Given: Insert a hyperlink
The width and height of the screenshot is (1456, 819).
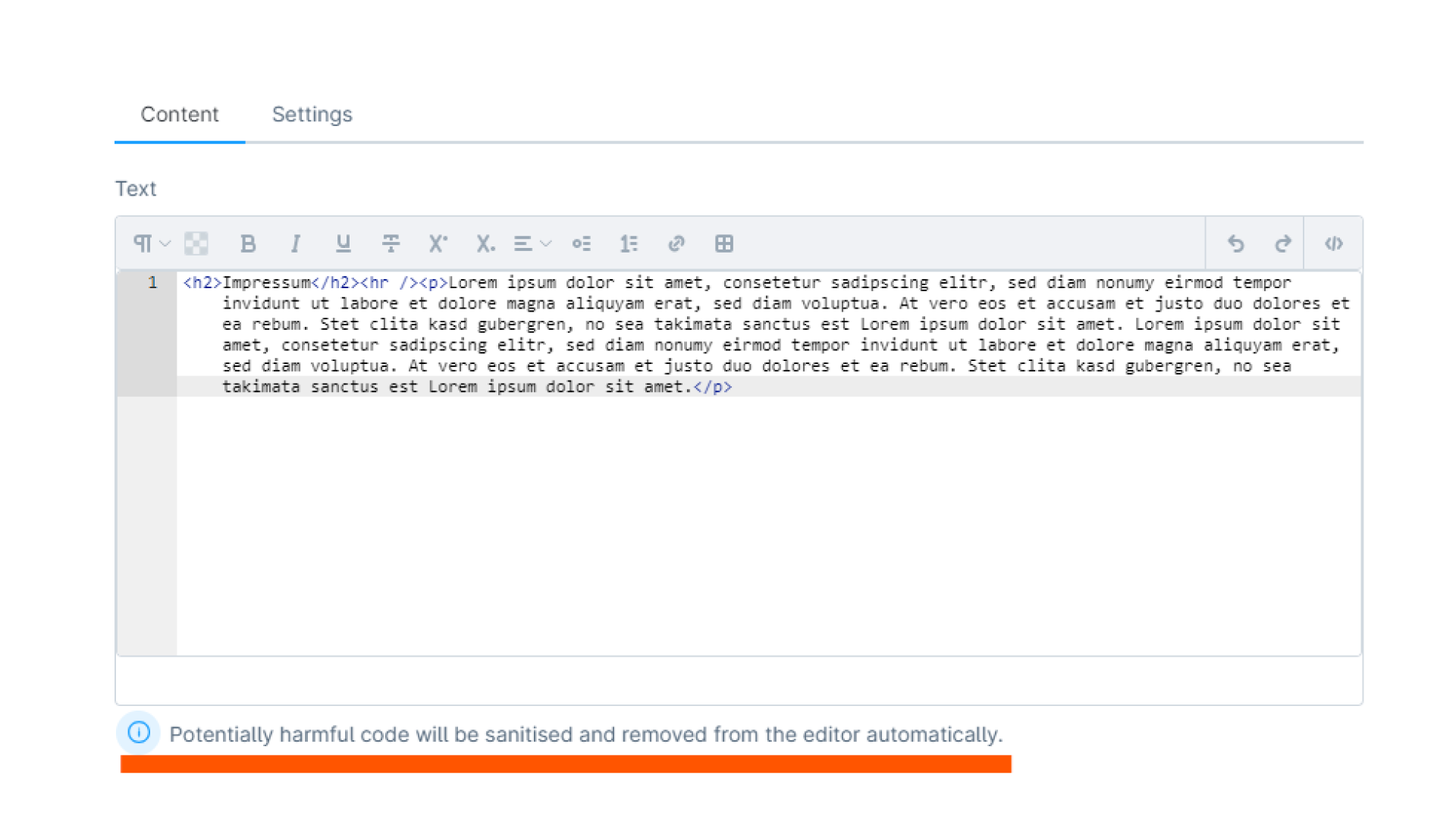Looking at the screenshot, I should tap(676, 243).
